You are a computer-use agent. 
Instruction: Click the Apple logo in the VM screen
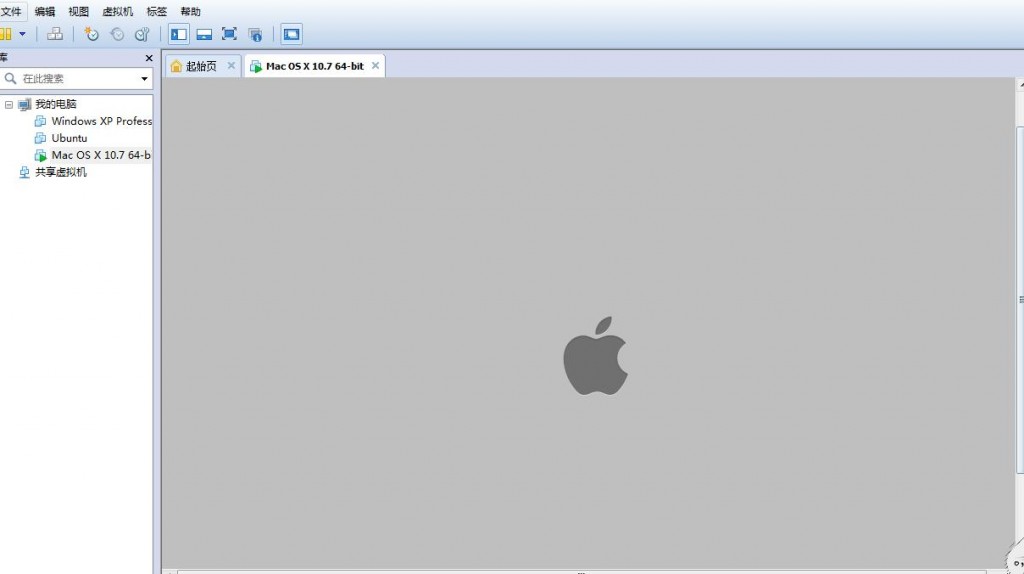pos(596,356)
